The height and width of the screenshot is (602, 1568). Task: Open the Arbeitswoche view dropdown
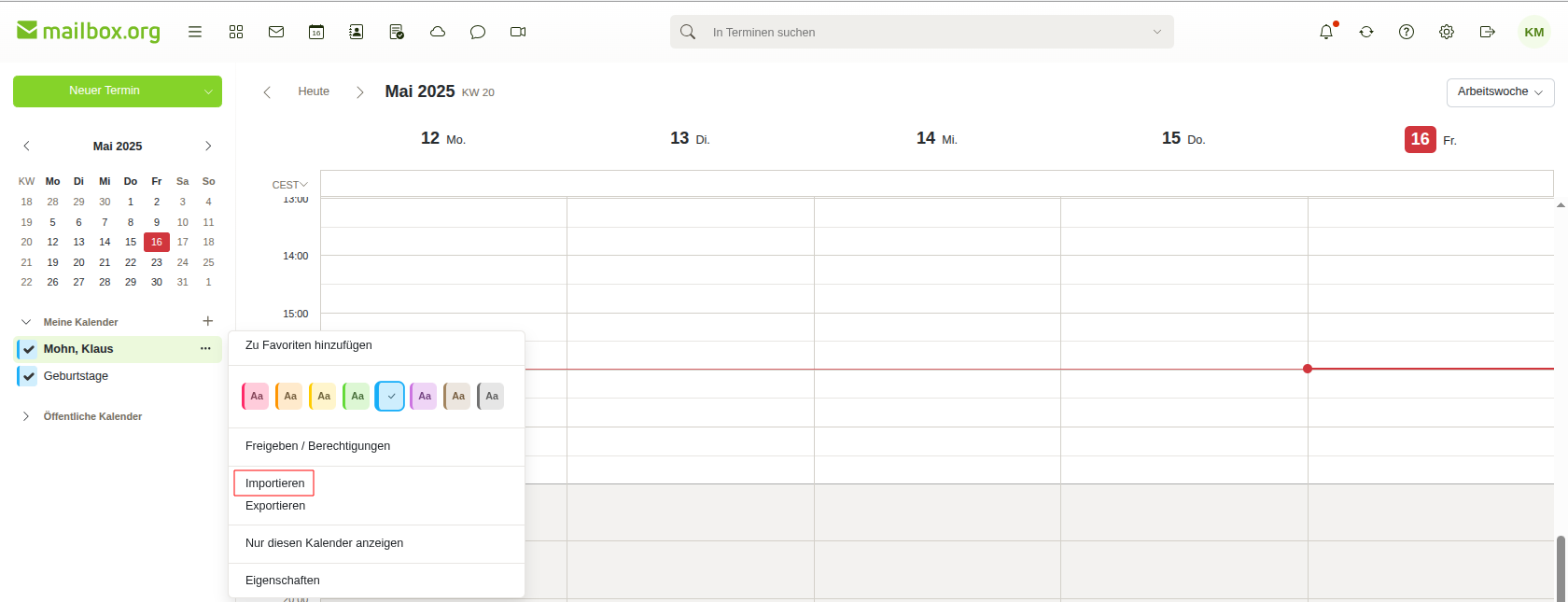(x=1500, y=91)
